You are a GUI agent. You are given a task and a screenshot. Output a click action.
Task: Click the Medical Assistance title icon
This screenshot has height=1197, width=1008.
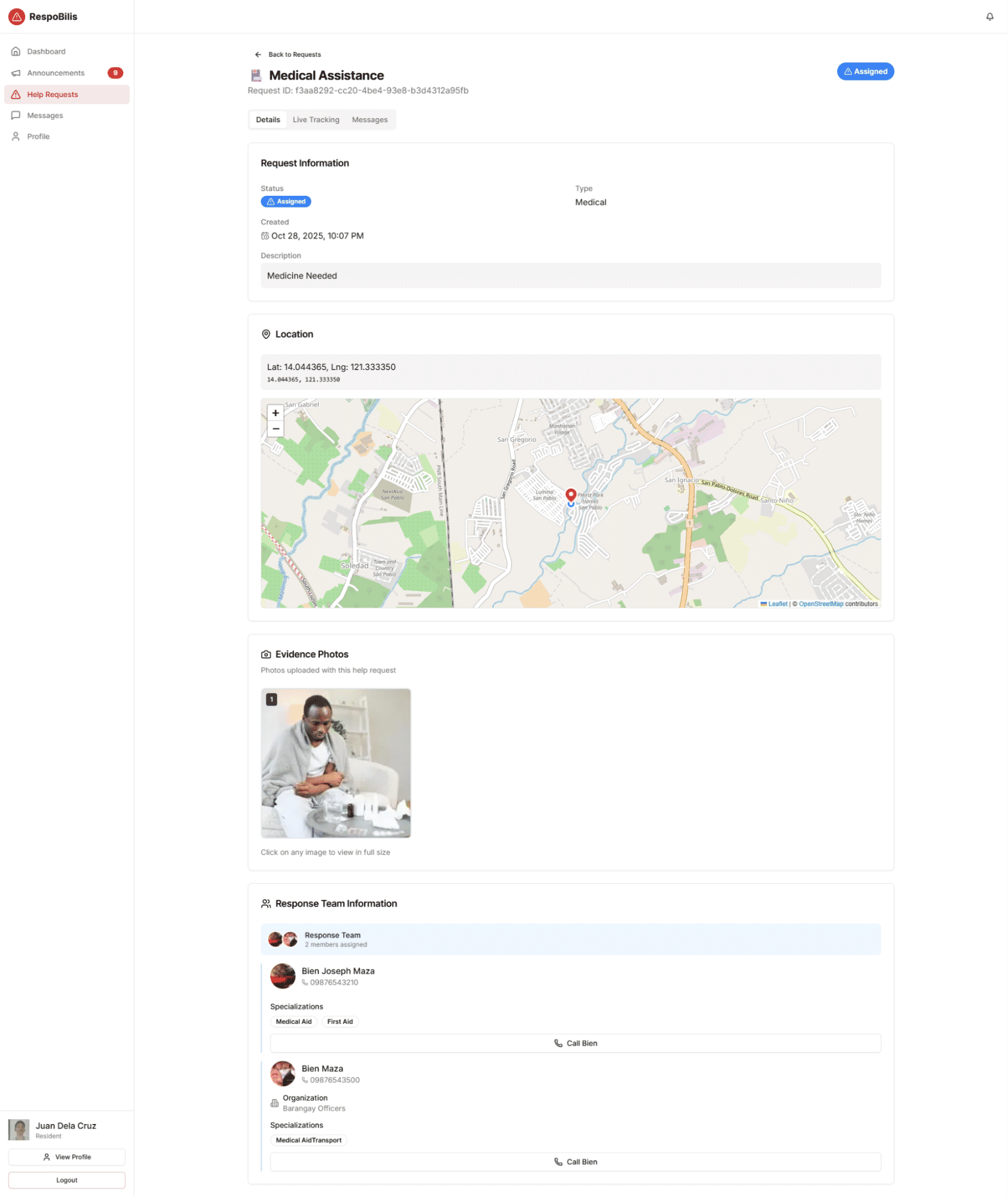coord(256,75)
